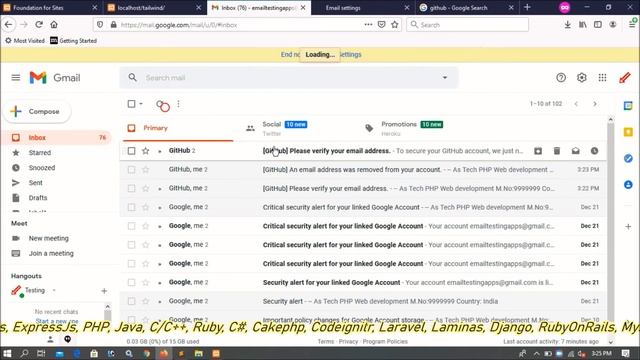The width and height of the screenshot is (640, 360).
Task: Get add-ons with the side panel plus icon
Action: pyautogui.click(x=628, y=227)
